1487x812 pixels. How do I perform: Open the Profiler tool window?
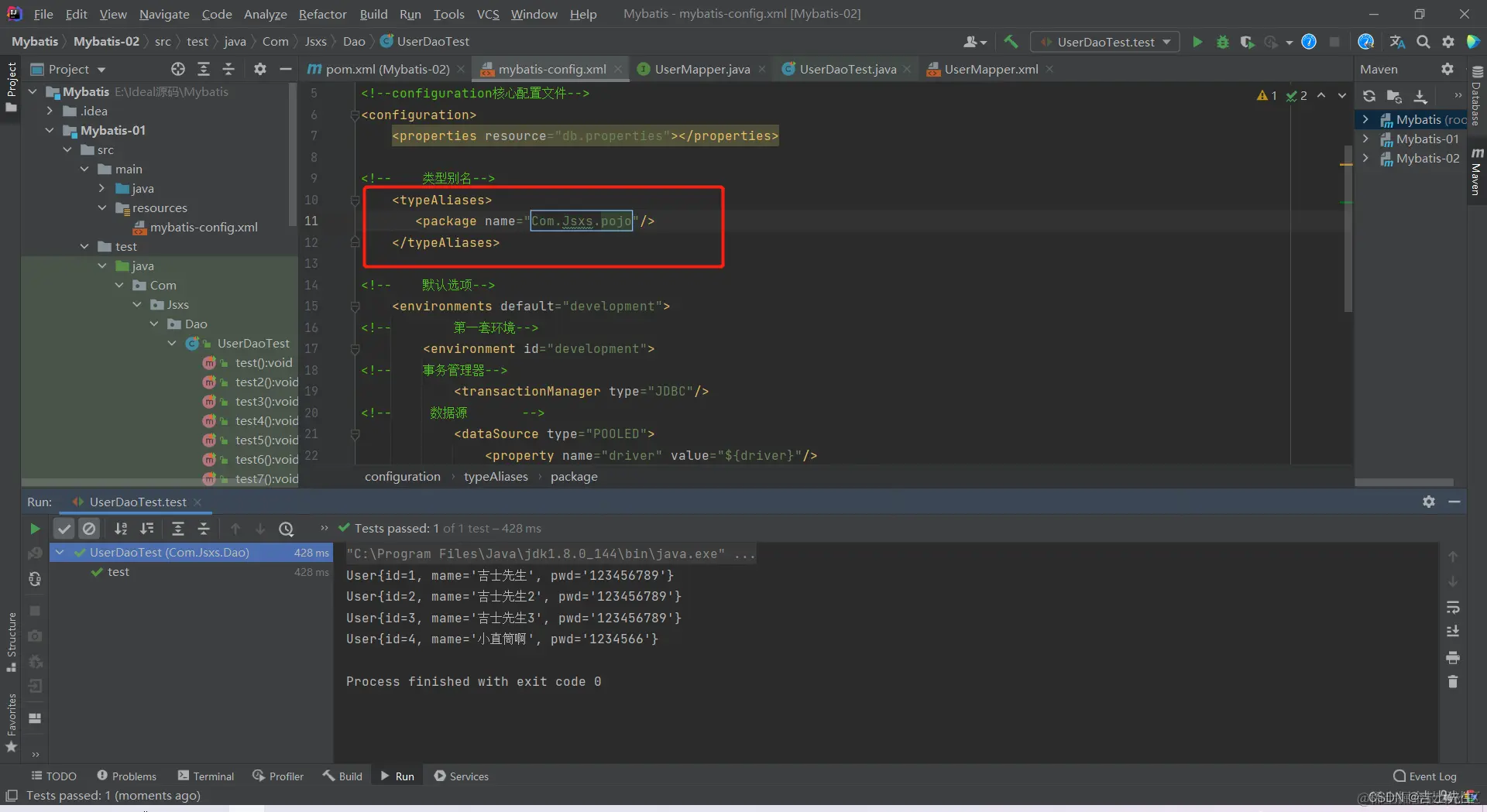point(278,776)
